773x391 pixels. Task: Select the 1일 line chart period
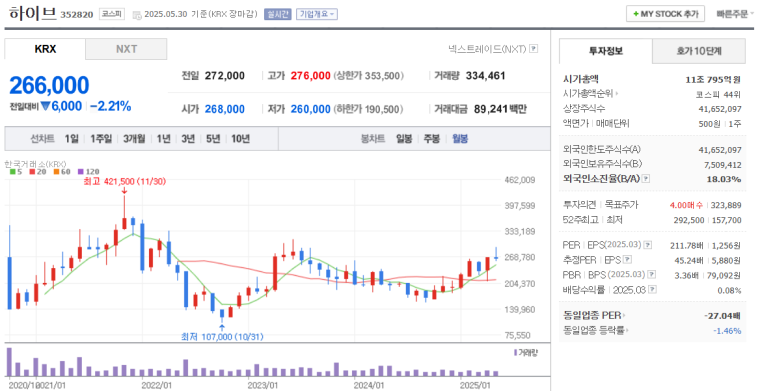tap(71, 139)
